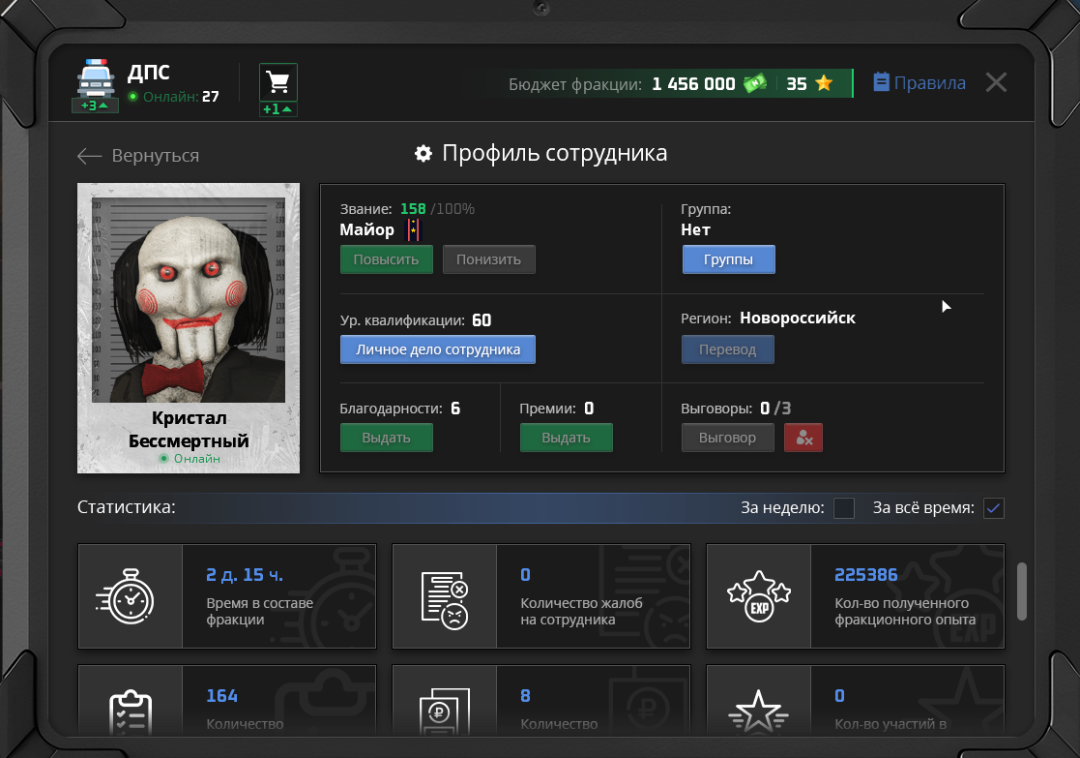Click the employee mugshot photo
Image resolution: width=1080 pixels, height=758 pixels.
188,299
